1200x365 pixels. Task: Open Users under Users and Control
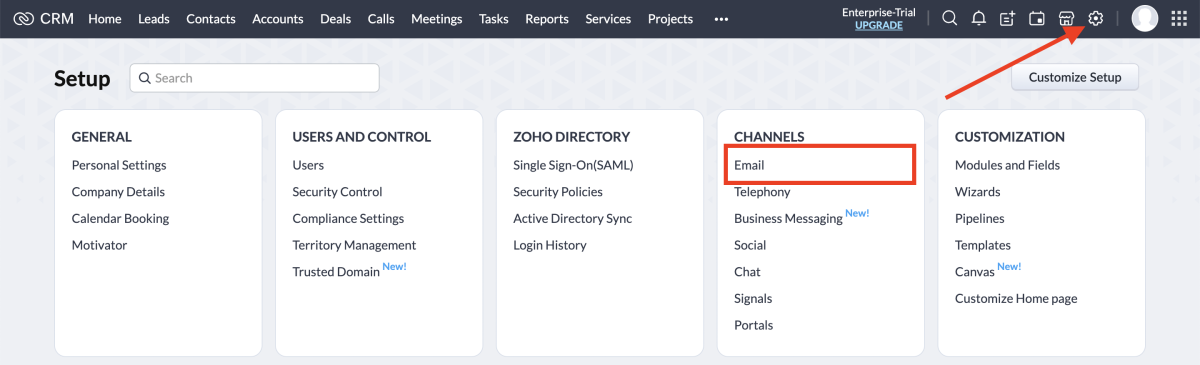coord(308,165)
